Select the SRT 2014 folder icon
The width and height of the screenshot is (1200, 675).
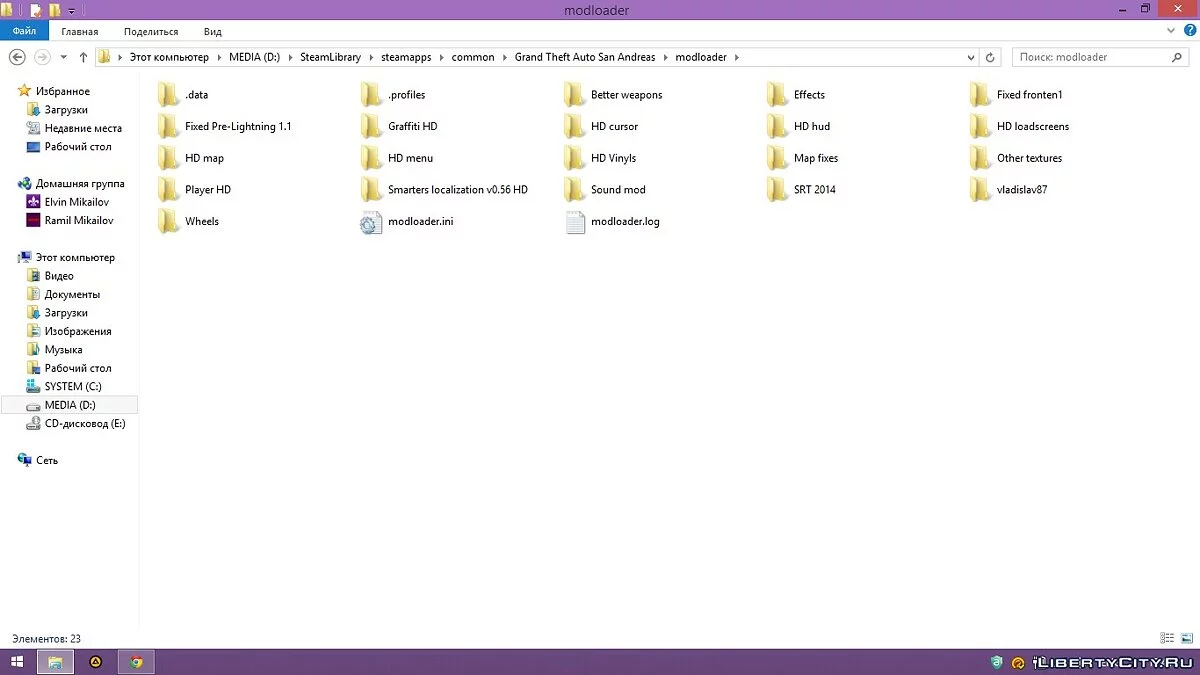777,190
